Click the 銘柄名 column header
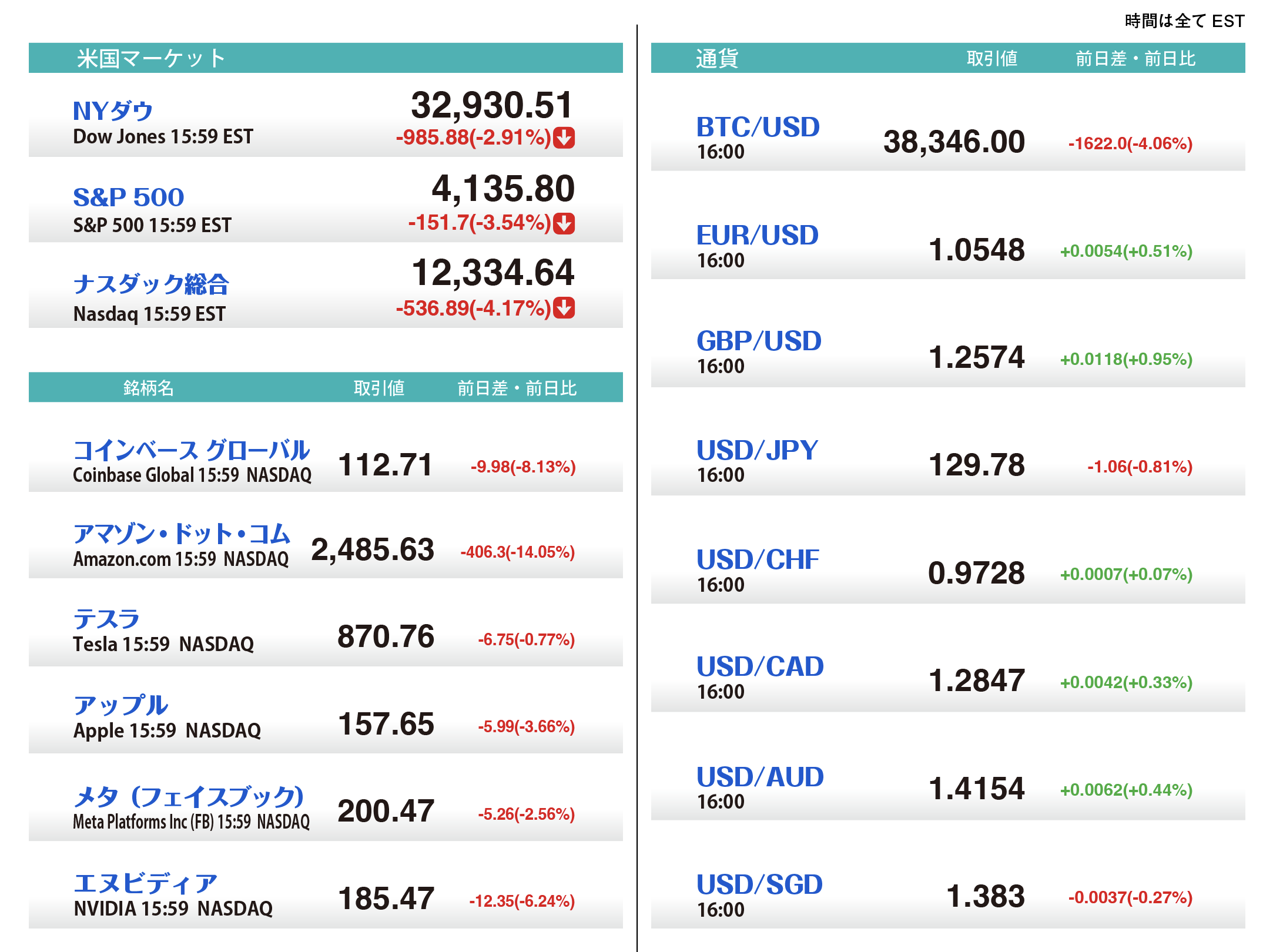The width and height of the screenshot is (1273, 952). [x=148, y=388]
